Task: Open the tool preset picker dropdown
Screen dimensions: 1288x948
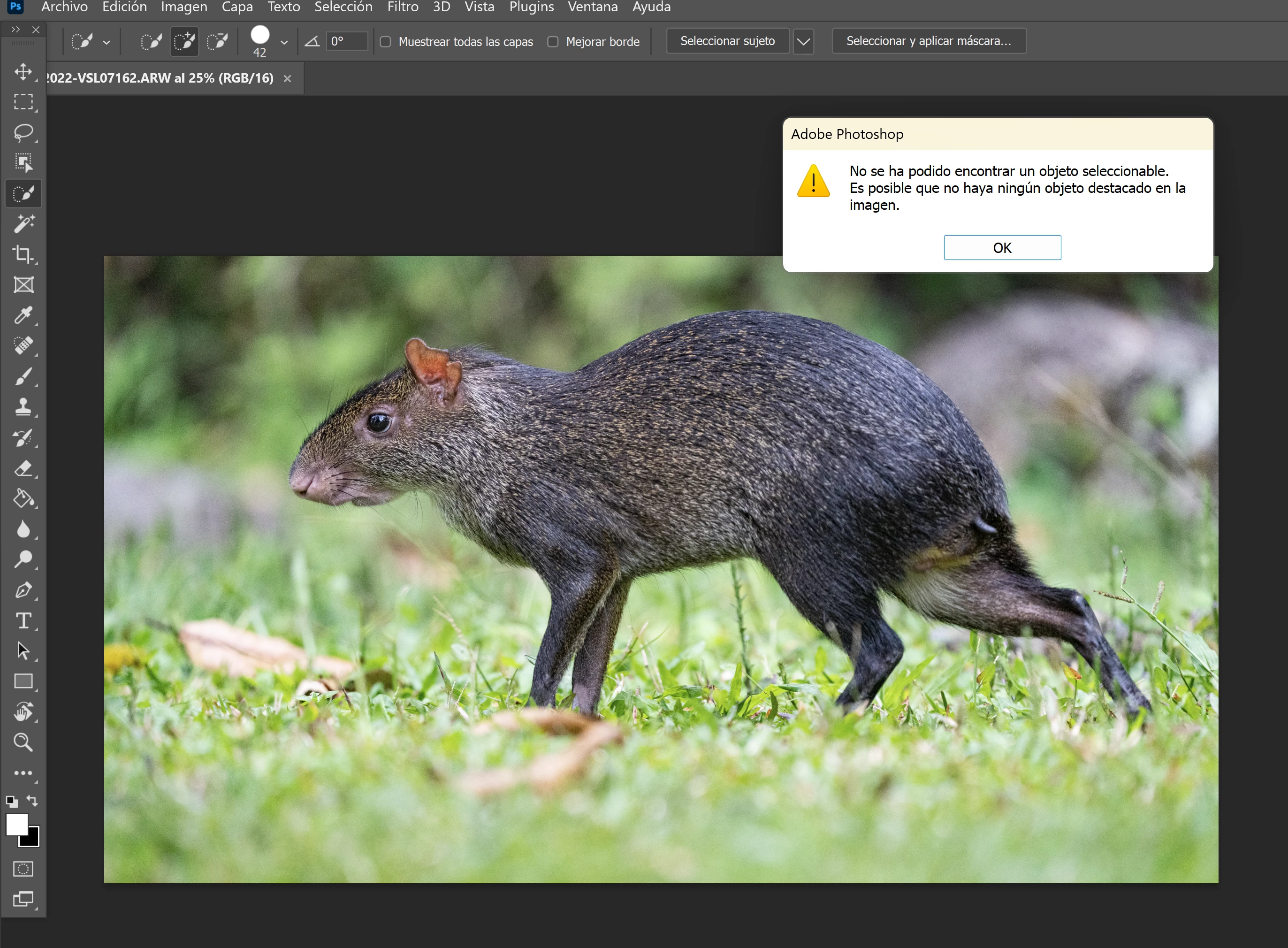Action: click(106, 42)
